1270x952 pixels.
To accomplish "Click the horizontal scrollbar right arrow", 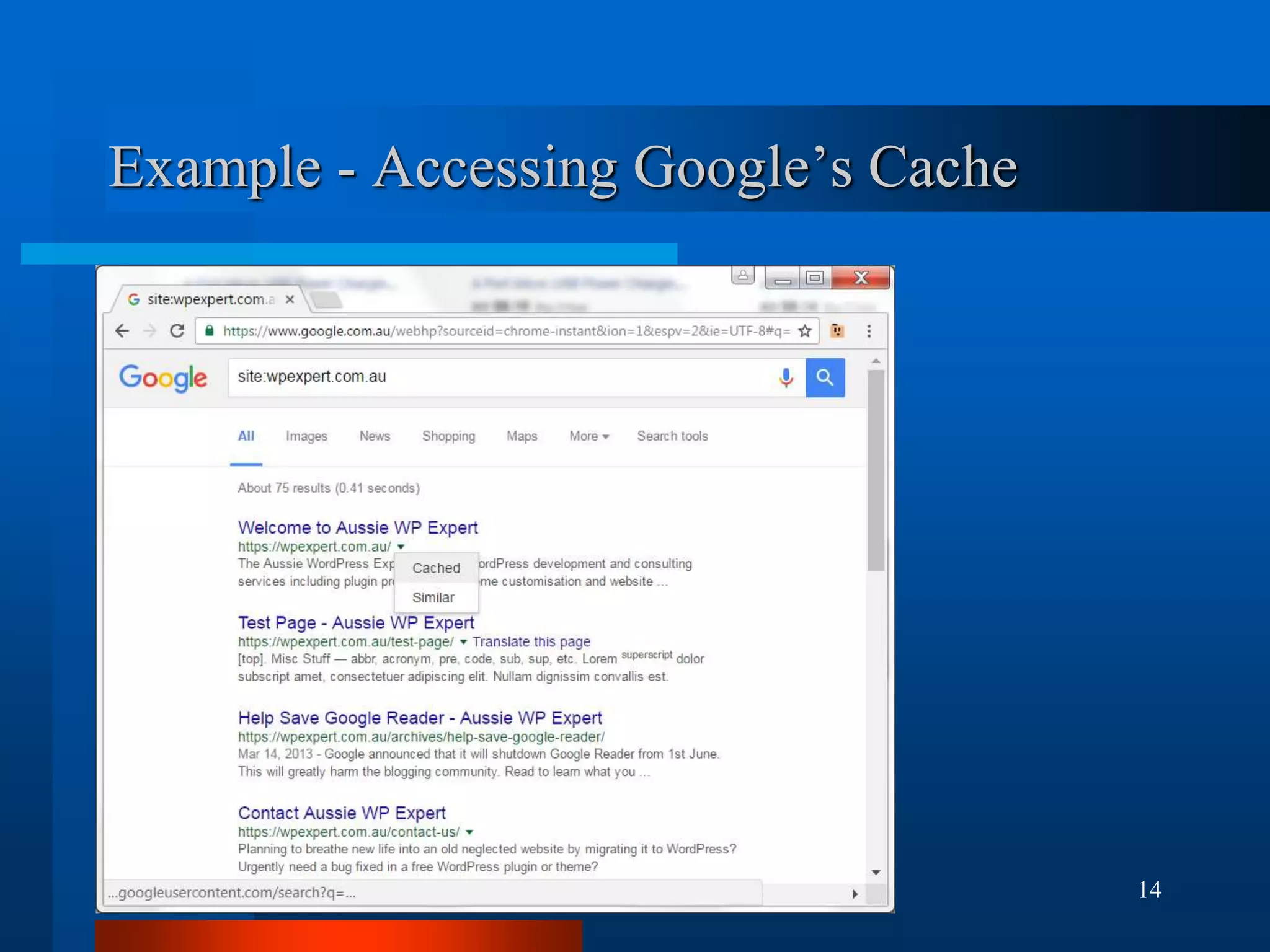I will click(855, 894).
